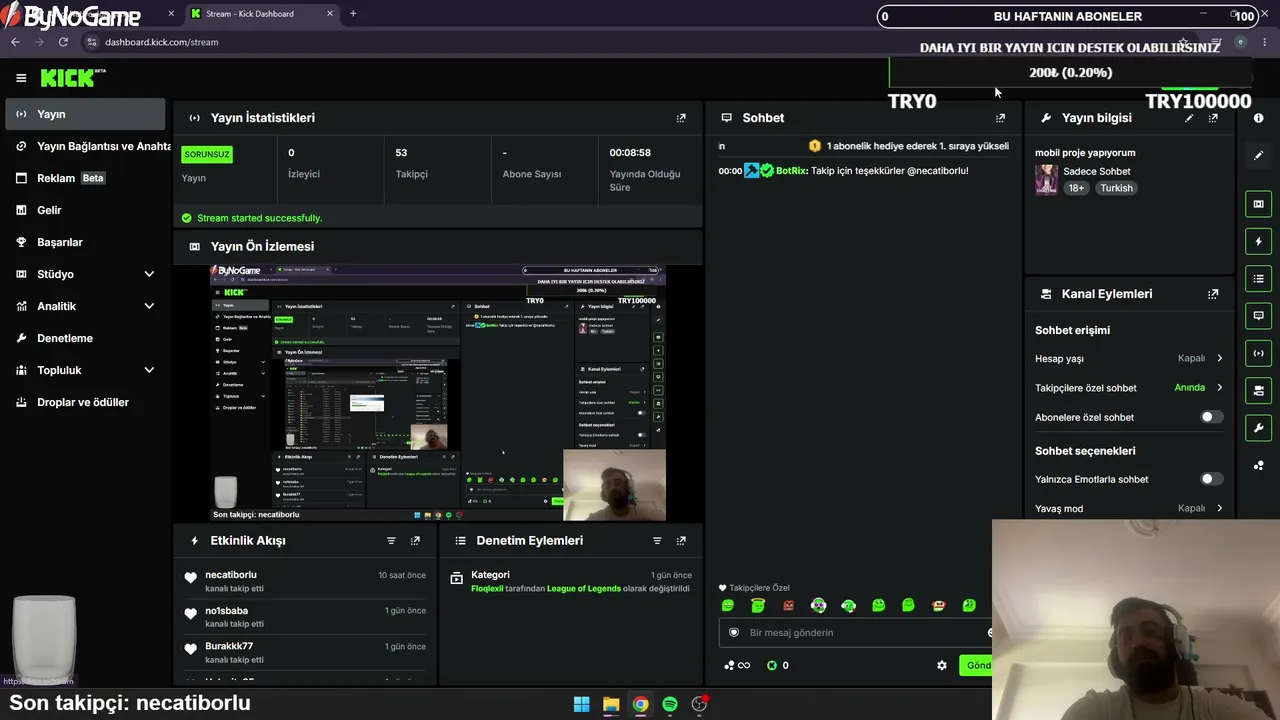Click the Yayın Ön İzlemesi stream preview
The height and width of the screenshot is (720, 1280).
(x=438, y=392)
